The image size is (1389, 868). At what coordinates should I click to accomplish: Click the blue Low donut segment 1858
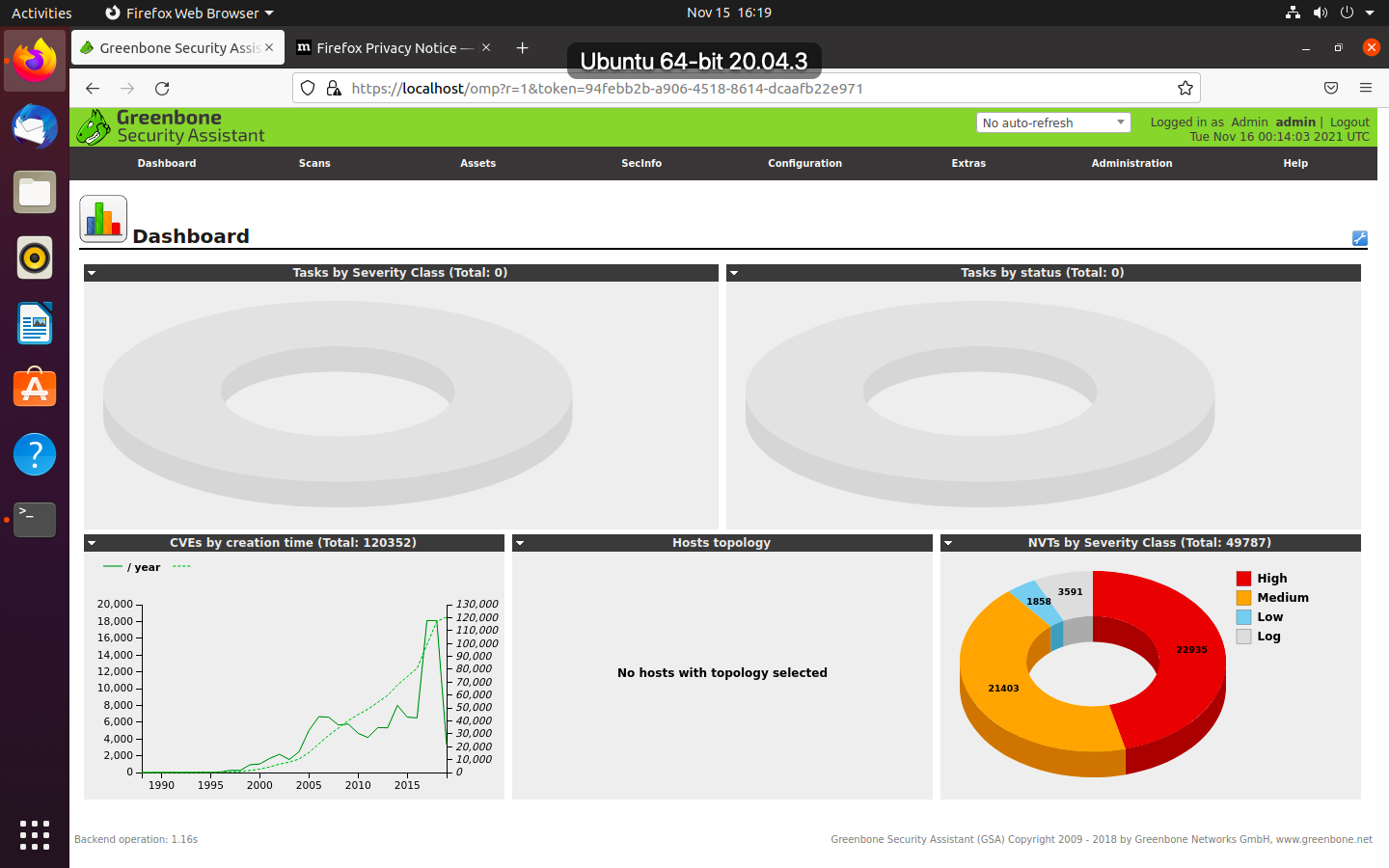point(1038,601)
